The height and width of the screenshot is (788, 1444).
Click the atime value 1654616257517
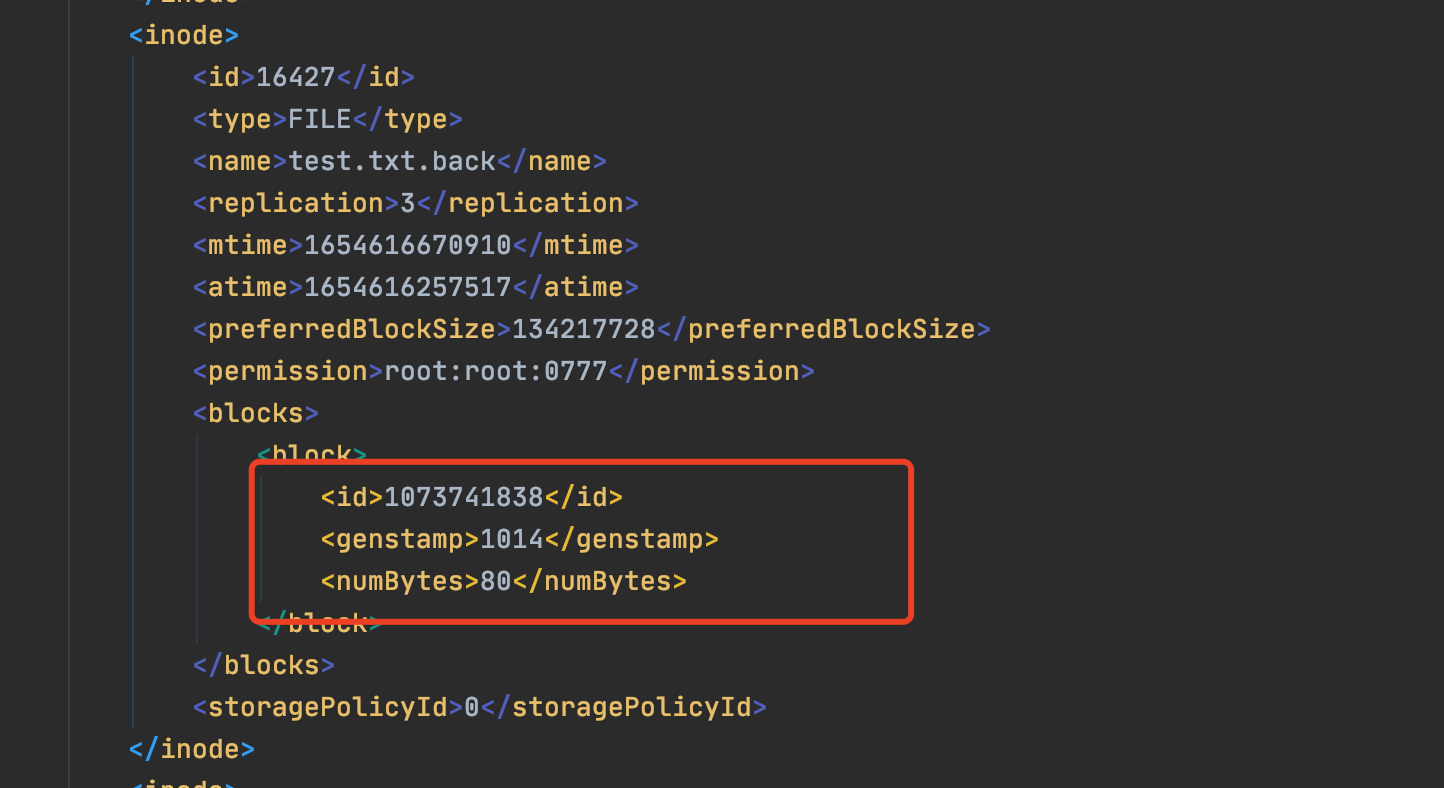[408, 287]
